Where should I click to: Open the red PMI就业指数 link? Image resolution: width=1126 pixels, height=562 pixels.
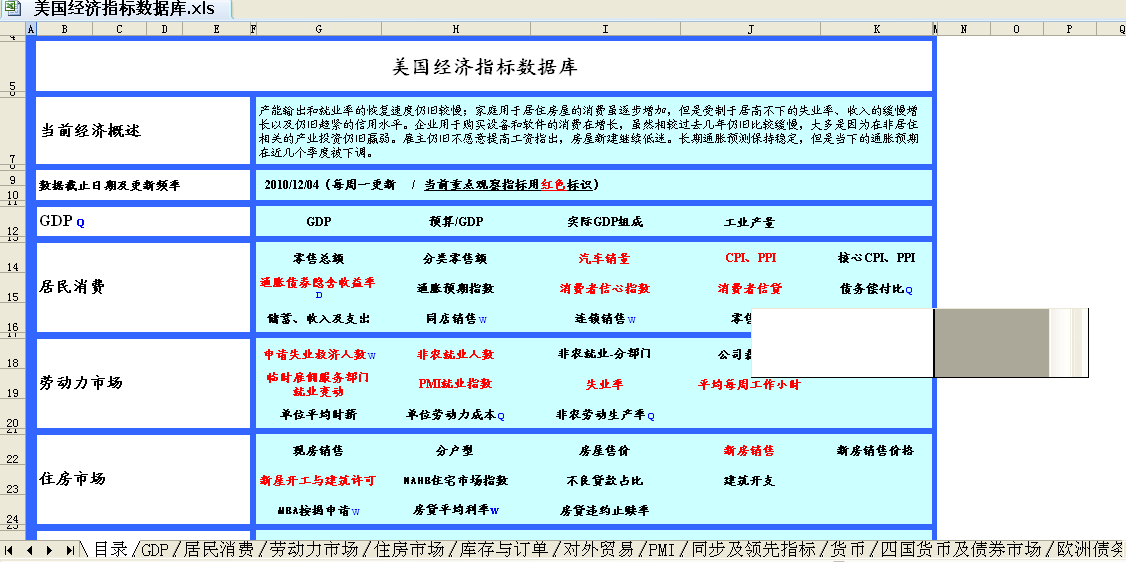(x=455, y=383)
